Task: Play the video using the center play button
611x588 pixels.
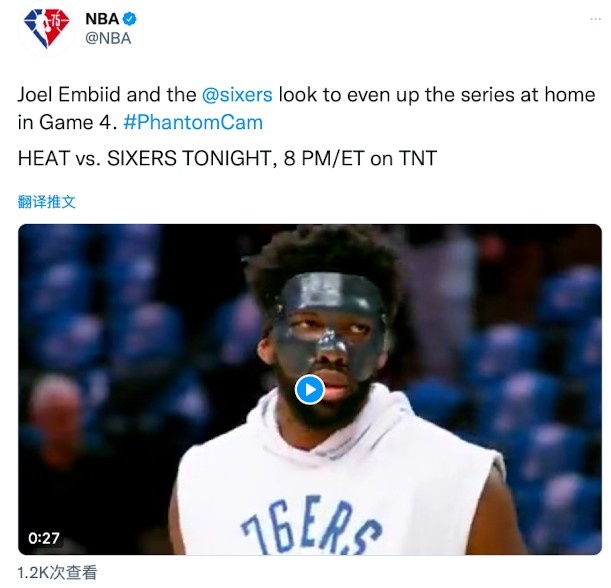Action: (x=310, y=390)
